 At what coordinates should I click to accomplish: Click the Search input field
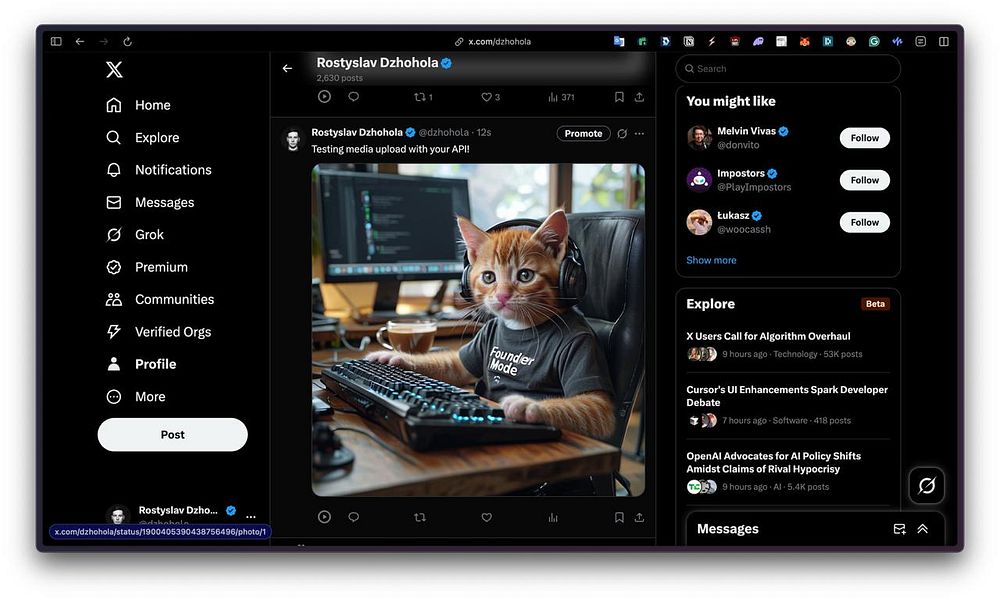click(x=788, y=69)
